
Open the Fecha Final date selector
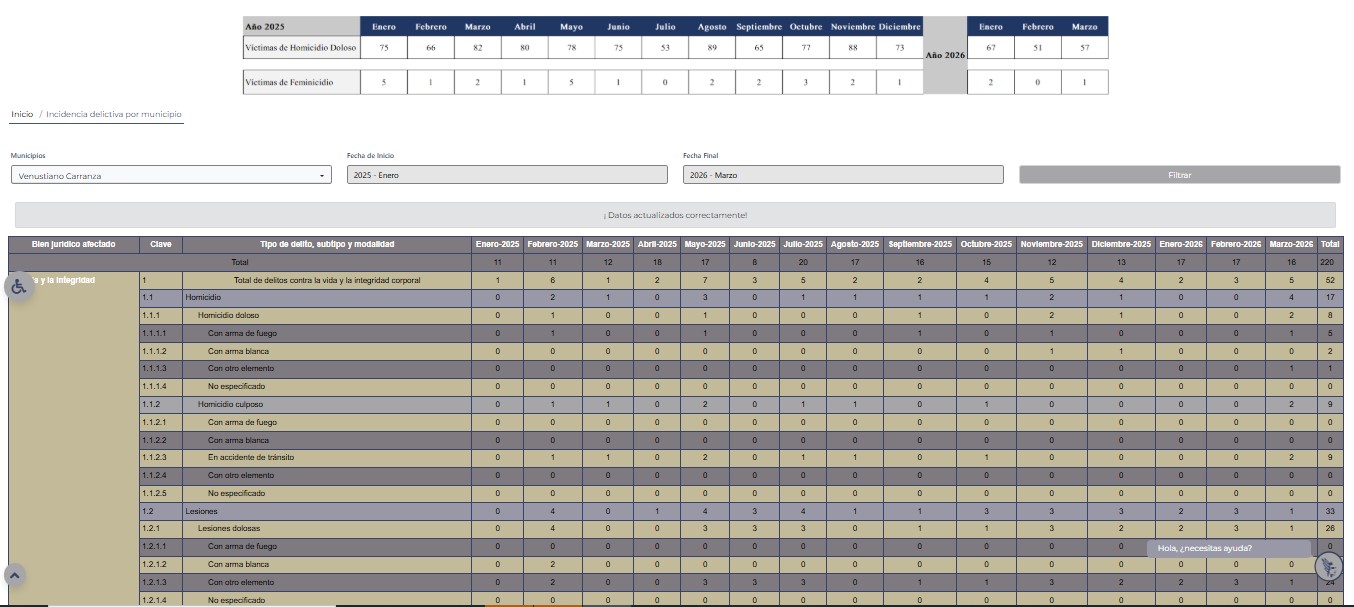(x=842, y=175)
